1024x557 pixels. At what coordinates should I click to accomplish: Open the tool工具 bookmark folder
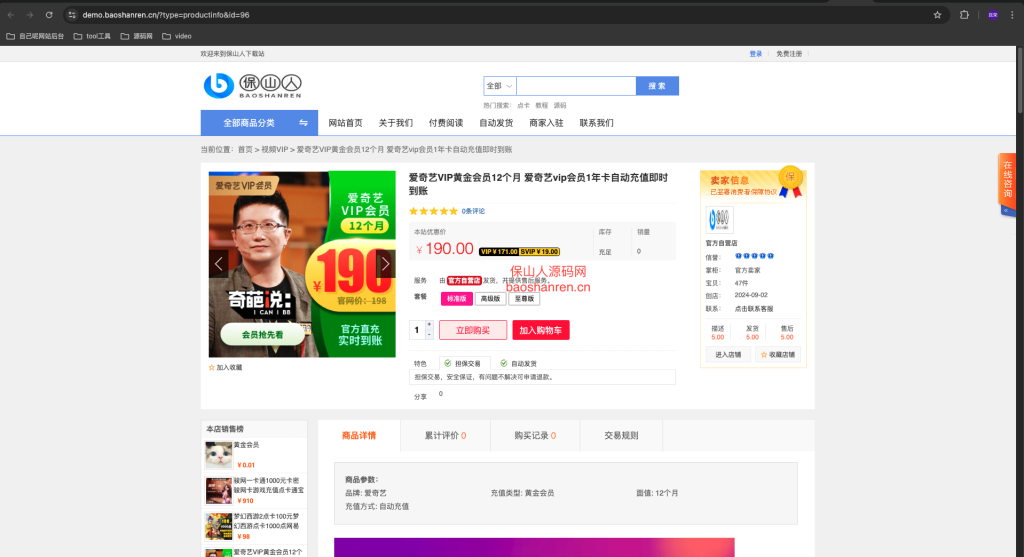pyautogui.click(x=92, y=36)
